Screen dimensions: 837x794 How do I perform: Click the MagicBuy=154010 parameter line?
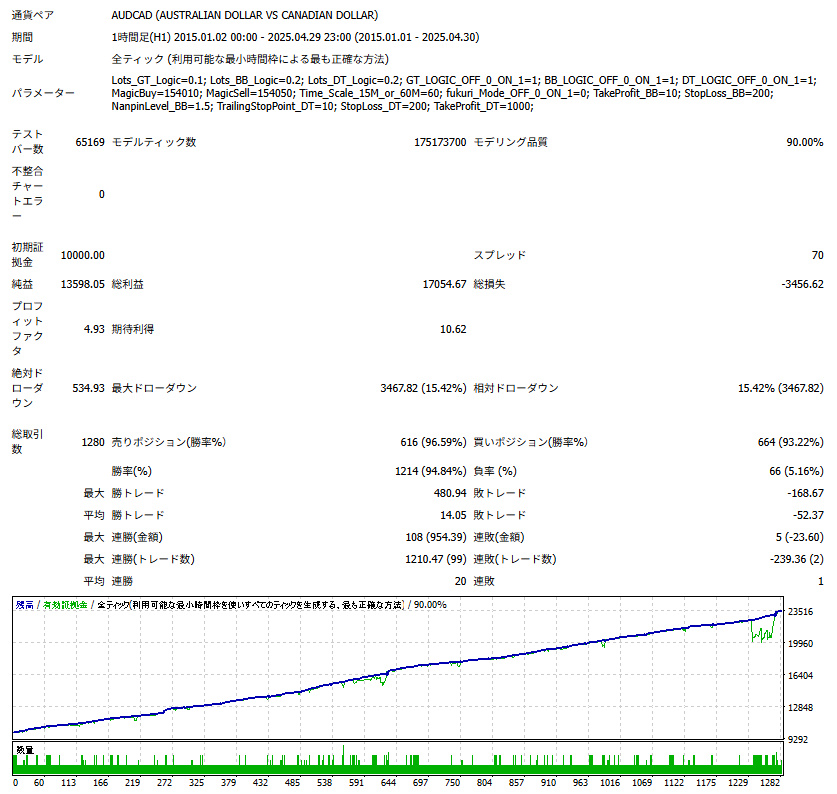[x=443, y=93]
